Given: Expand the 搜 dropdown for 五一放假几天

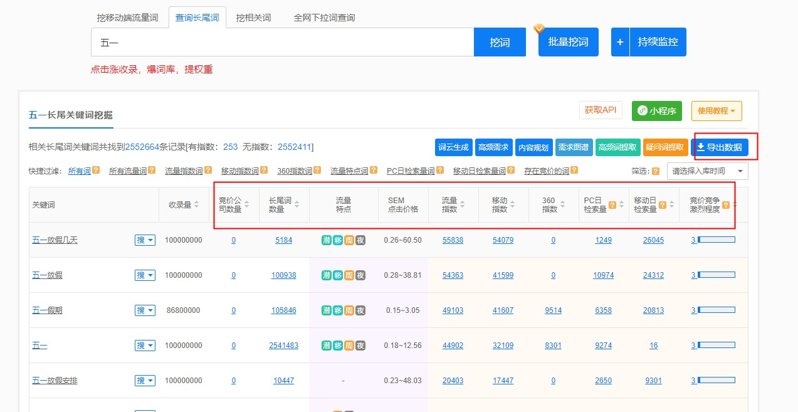Looking at the screenshot, I should tap(145, 240).
